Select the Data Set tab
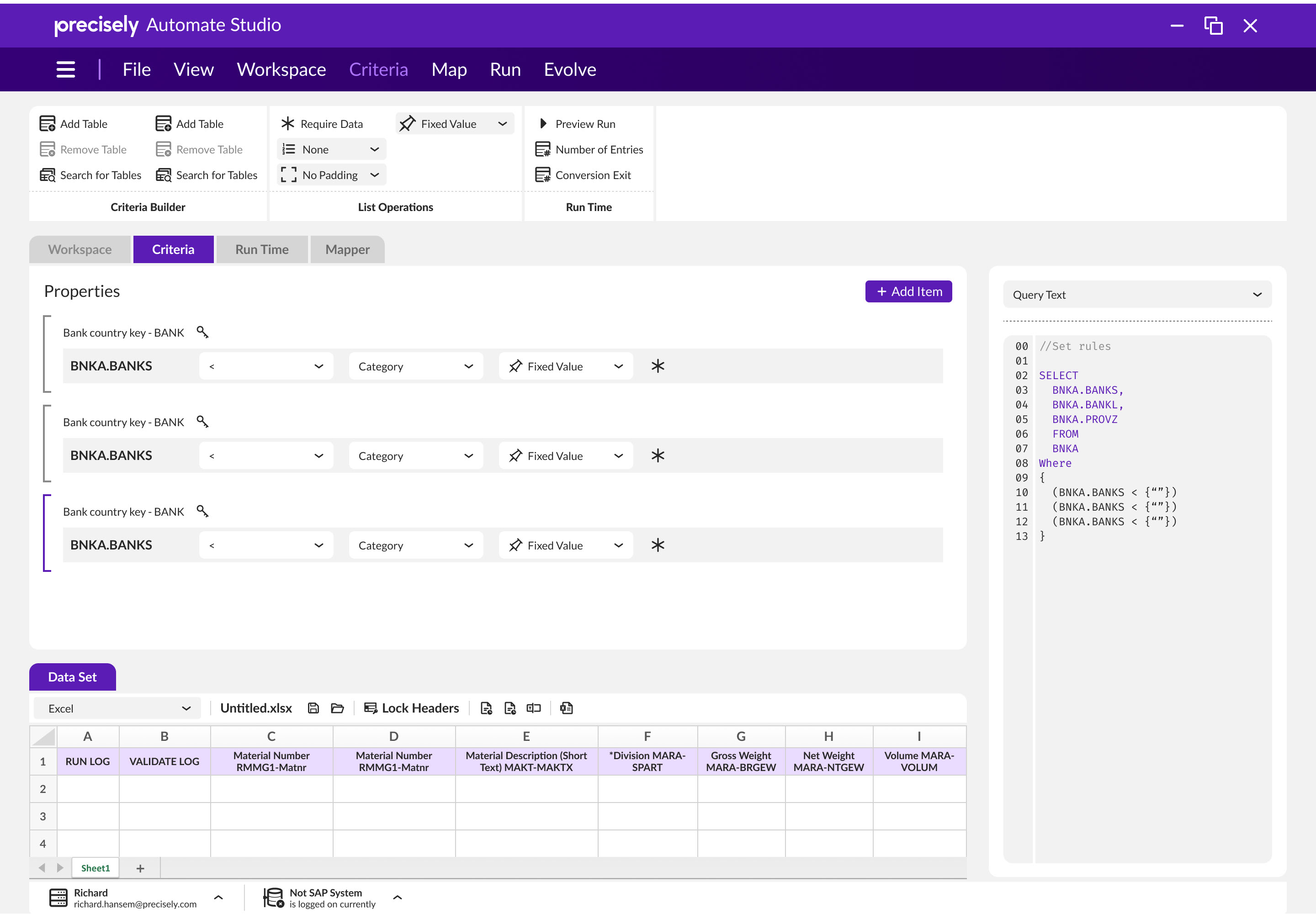 click(x=72, y=677)
